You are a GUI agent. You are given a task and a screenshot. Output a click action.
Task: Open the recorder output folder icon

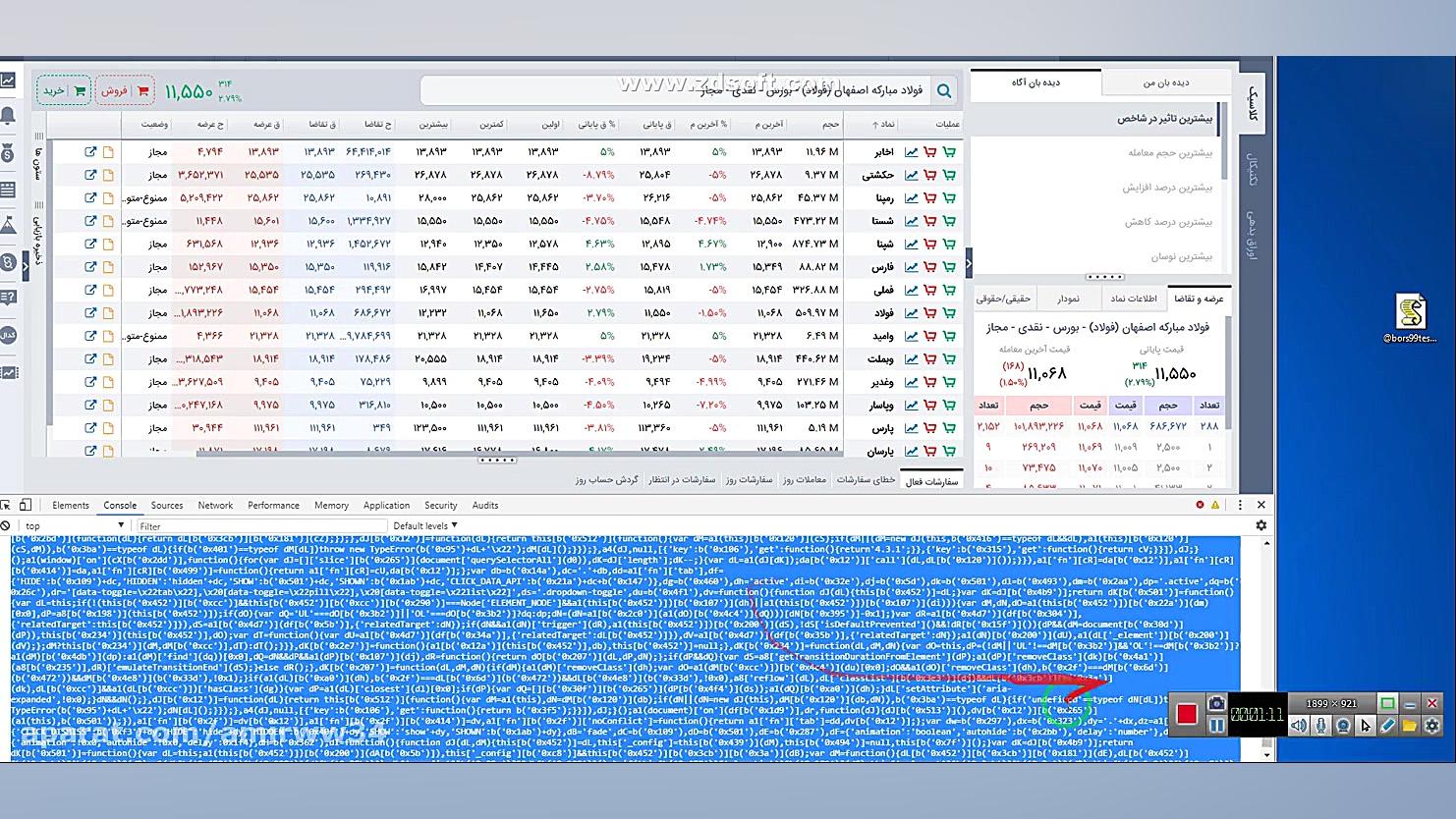click(x=1410, y=726)
